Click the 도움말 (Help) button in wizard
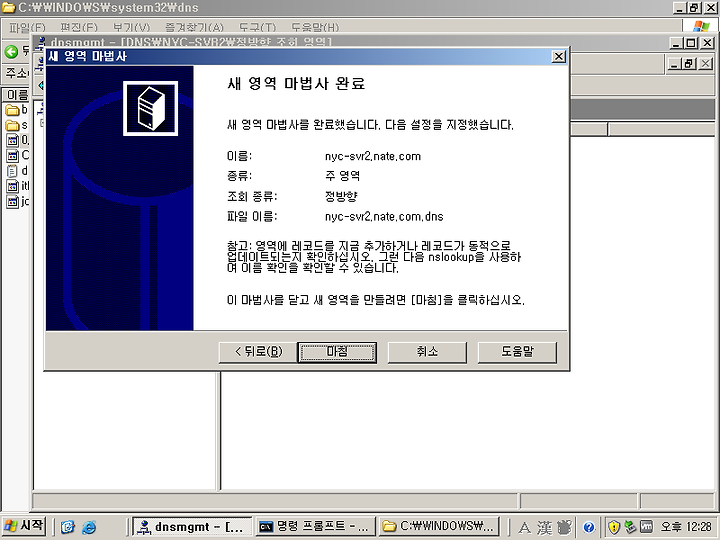This screenshot has width=720, height=540. pos(517,352)
